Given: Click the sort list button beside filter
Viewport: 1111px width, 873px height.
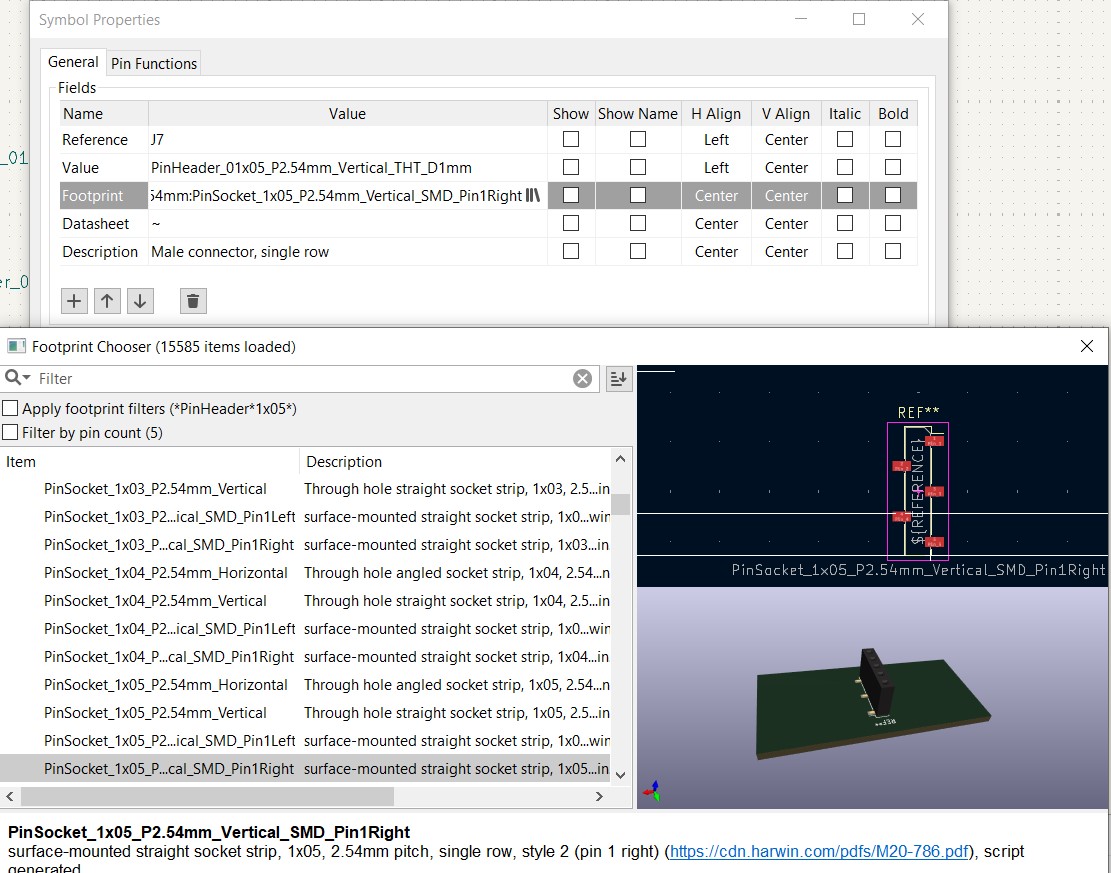Looking at the screenshot, I should (619, 379).
